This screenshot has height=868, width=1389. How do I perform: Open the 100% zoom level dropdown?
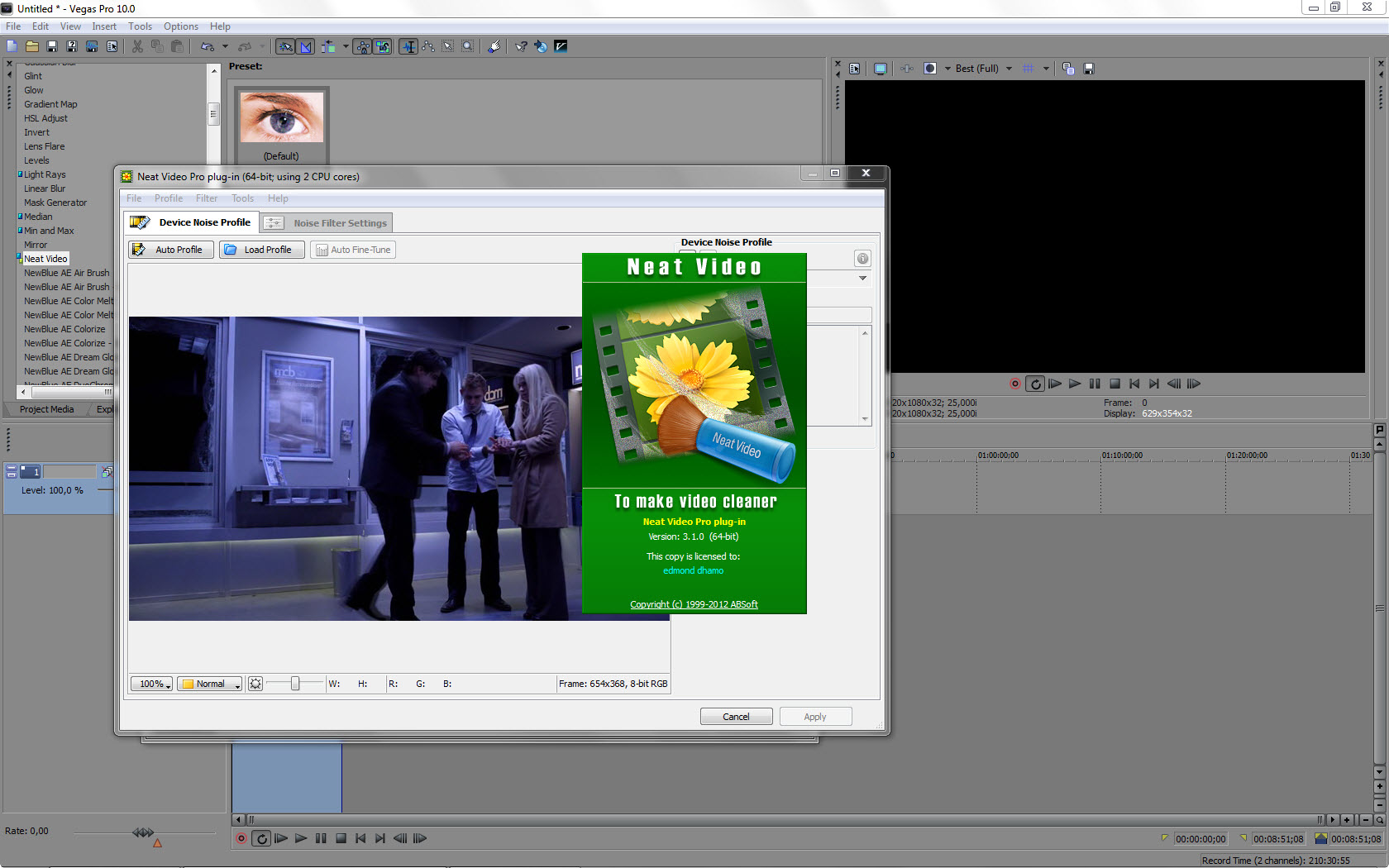coord(152,684)
